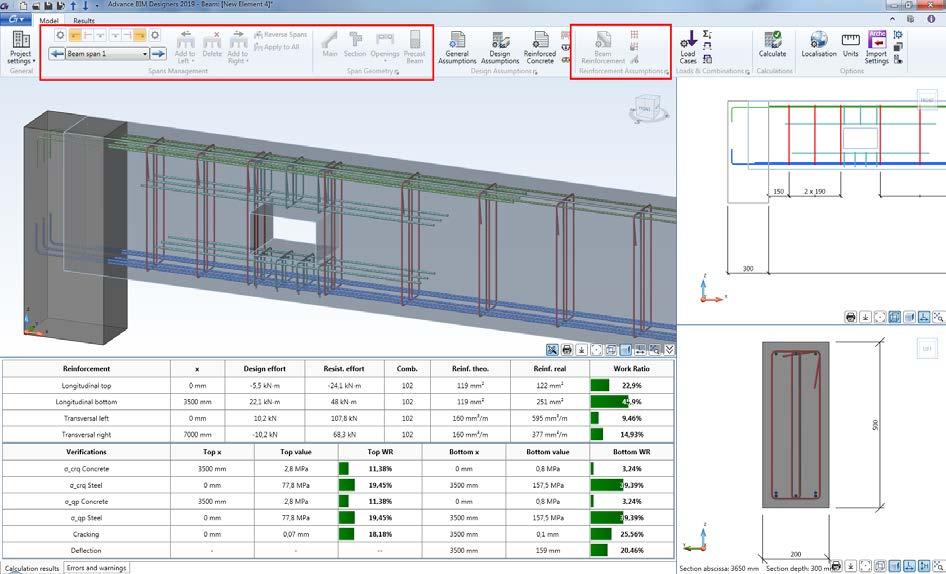This screenshot has height=574, width=946.
Task: Open the Loads & Combinations dialog launcher
Action: pos(747,72)
